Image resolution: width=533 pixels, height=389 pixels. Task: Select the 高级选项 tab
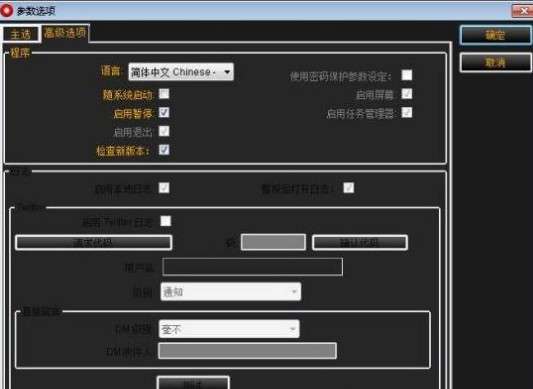coord(65,33)
